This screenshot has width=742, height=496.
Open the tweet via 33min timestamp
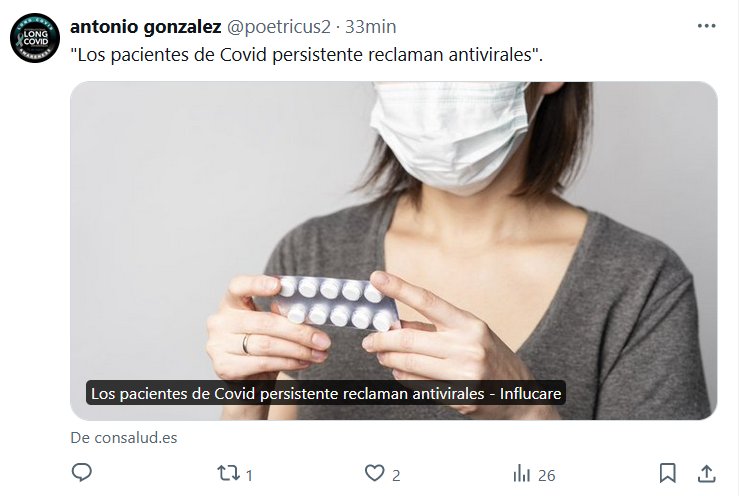click(x=371, y=27)
